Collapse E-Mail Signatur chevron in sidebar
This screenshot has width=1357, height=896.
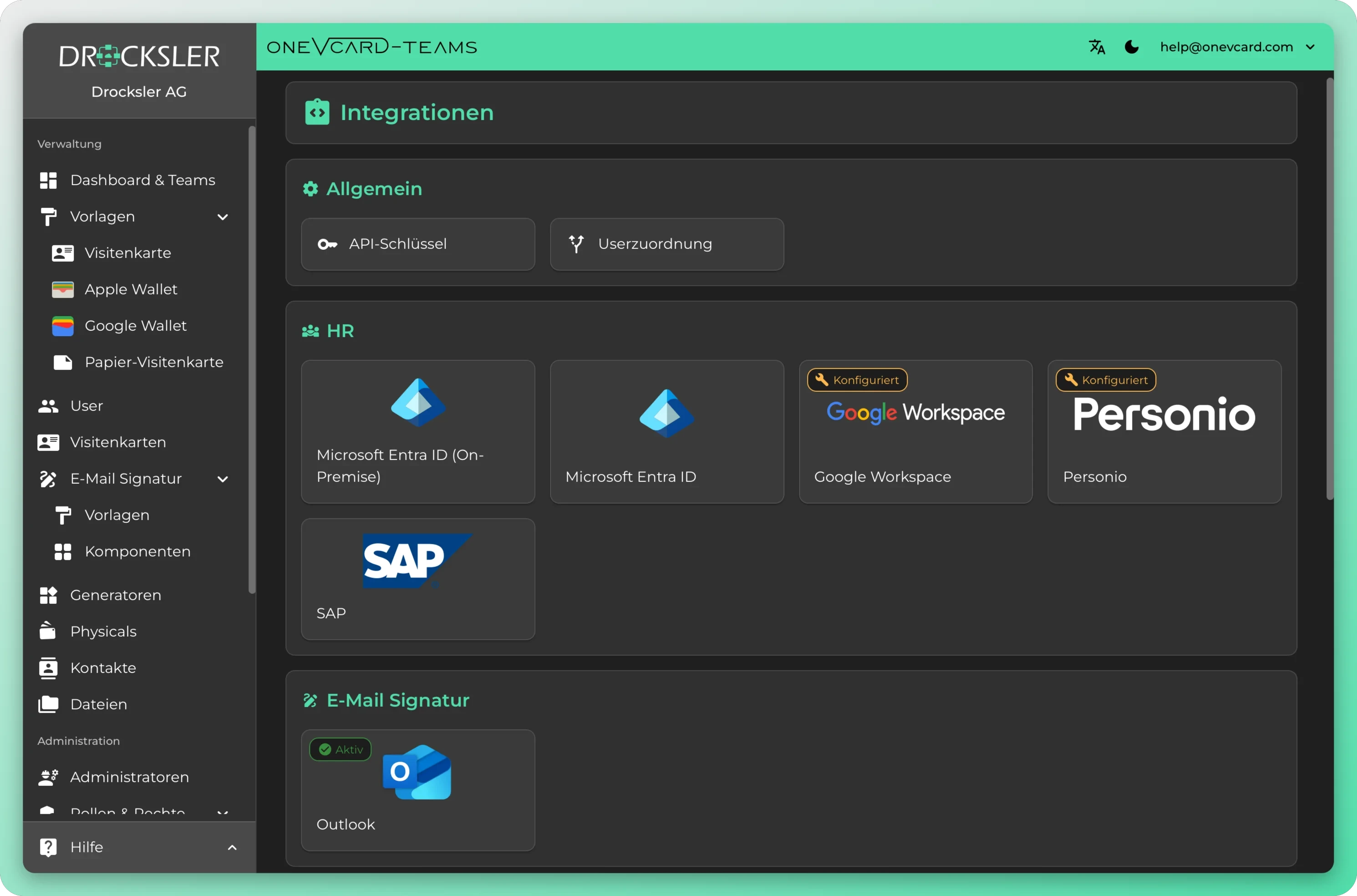point(223,480)
